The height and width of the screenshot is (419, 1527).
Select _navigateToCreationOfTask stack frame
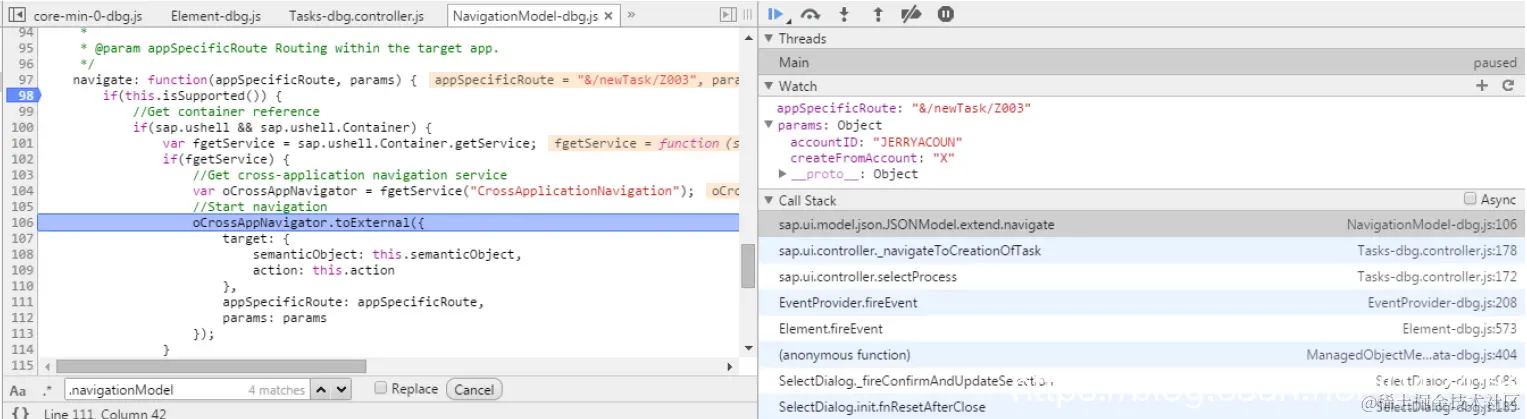click(x=1140, y=251)
